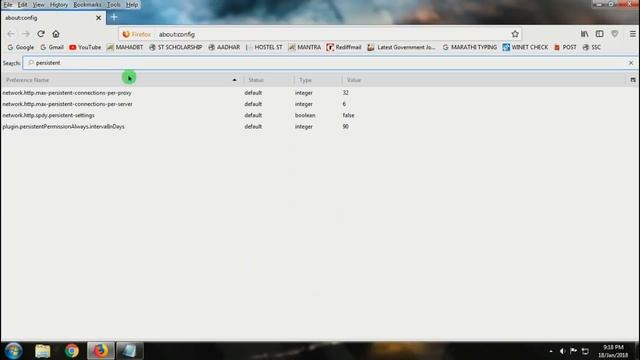The width and height of the screenshot is (640, 360).
Task: Sort by Preference Name column header
Action: [121, 80]
